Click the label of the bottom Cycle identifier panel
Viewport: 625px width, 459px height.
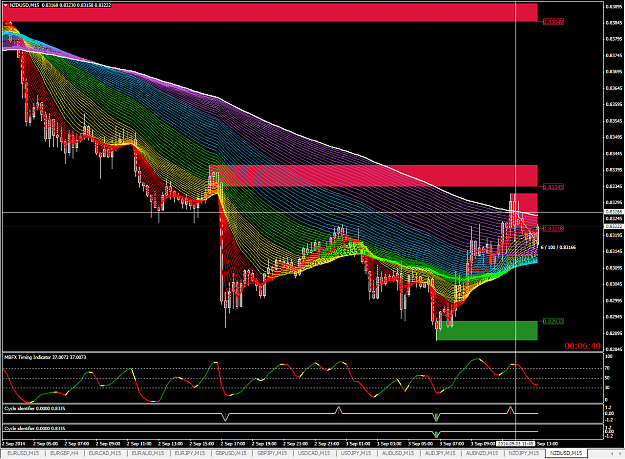[x=35, y=428]
